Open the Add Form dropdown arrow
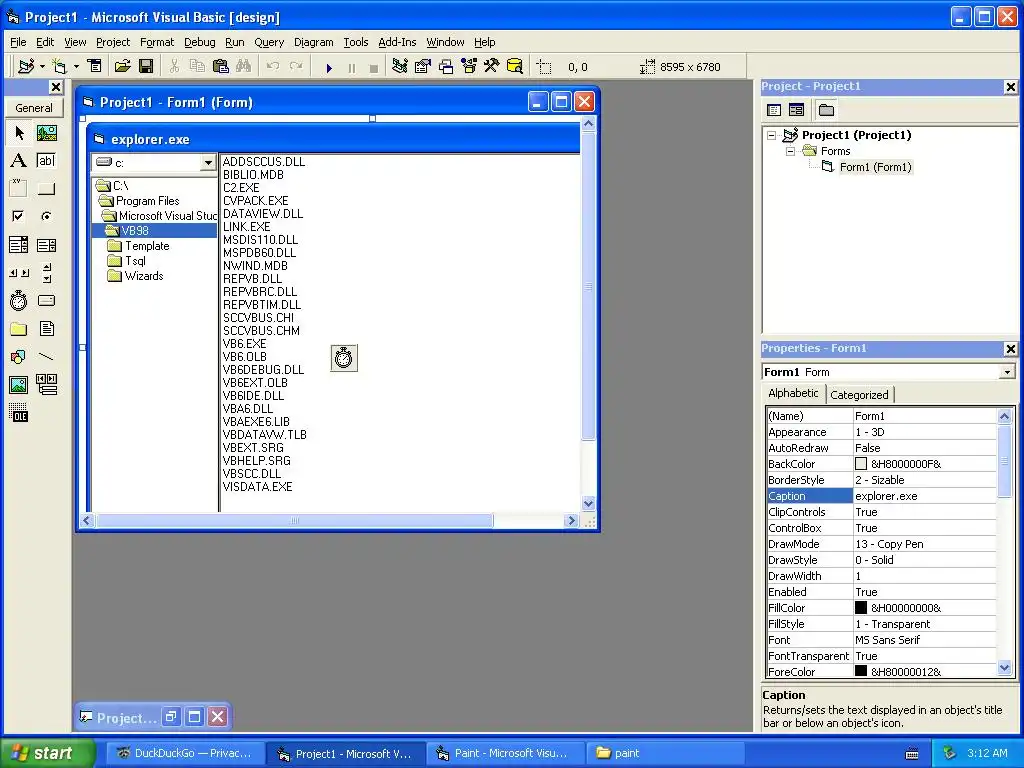The height and width of the screenshot is (768, 1024). point(76,66)
